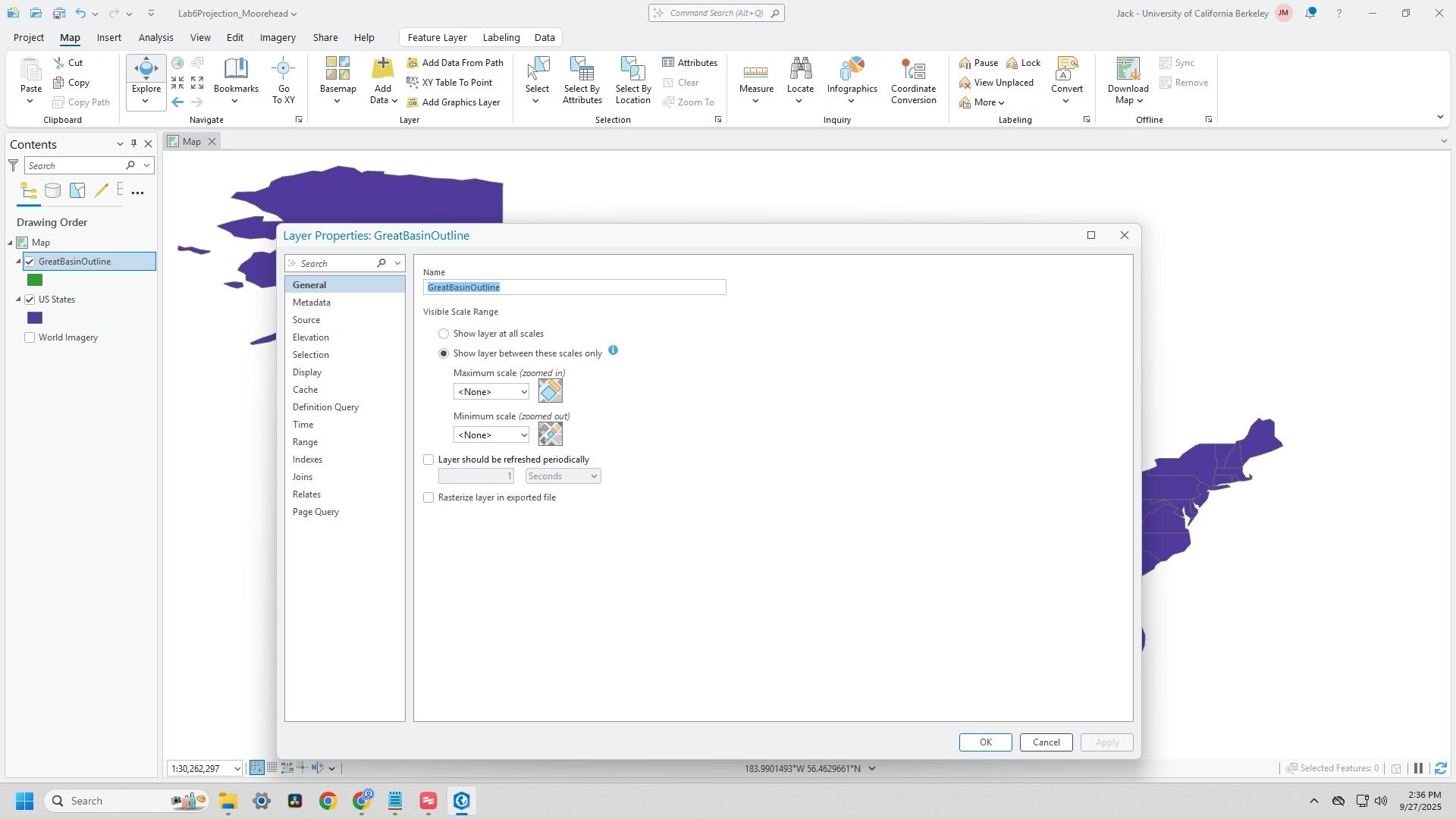Click OK in Layer Properties
This screenshot has width=1456, height=819.
[985, 742]
